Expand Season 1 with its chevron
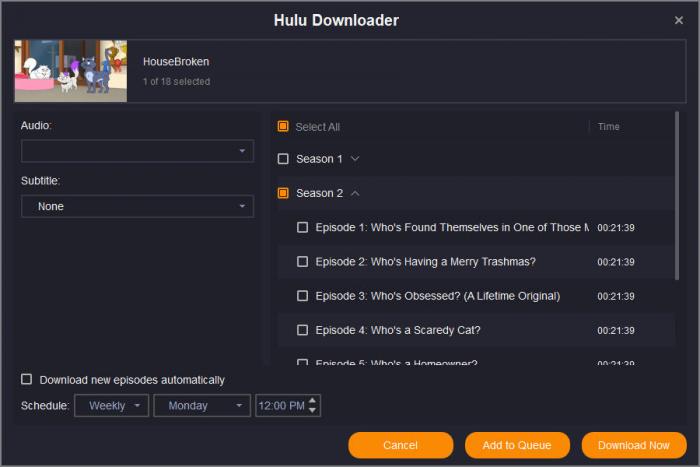 [x=355, y=159]
